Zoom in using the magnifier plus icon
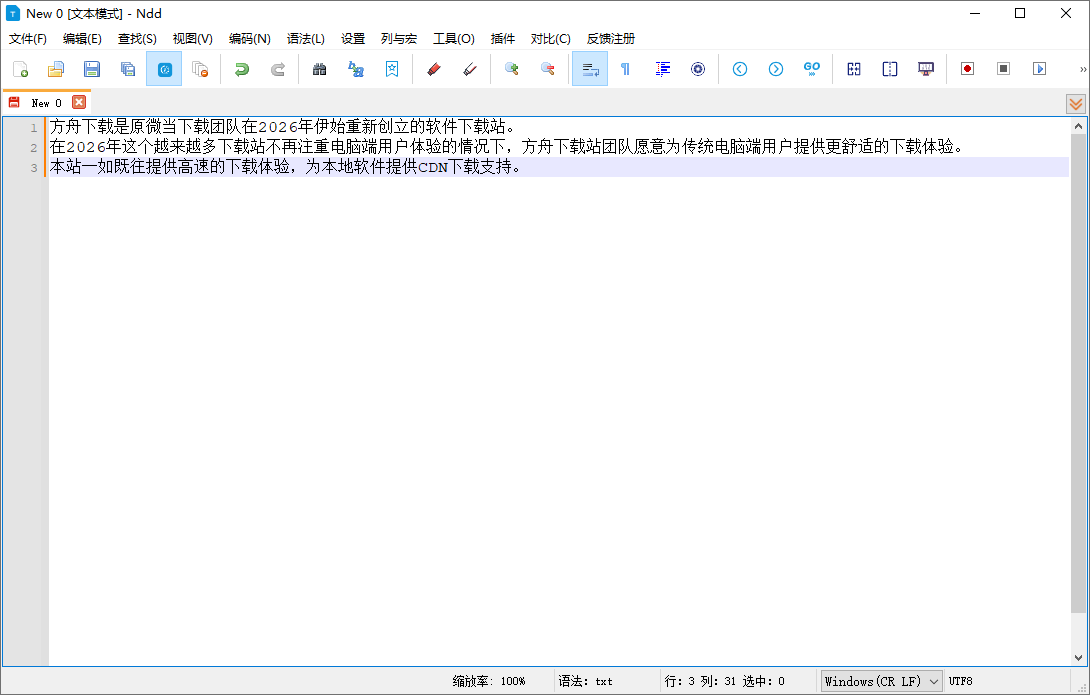The height and width of the screenshot is (695, 1090). [511, 69]
